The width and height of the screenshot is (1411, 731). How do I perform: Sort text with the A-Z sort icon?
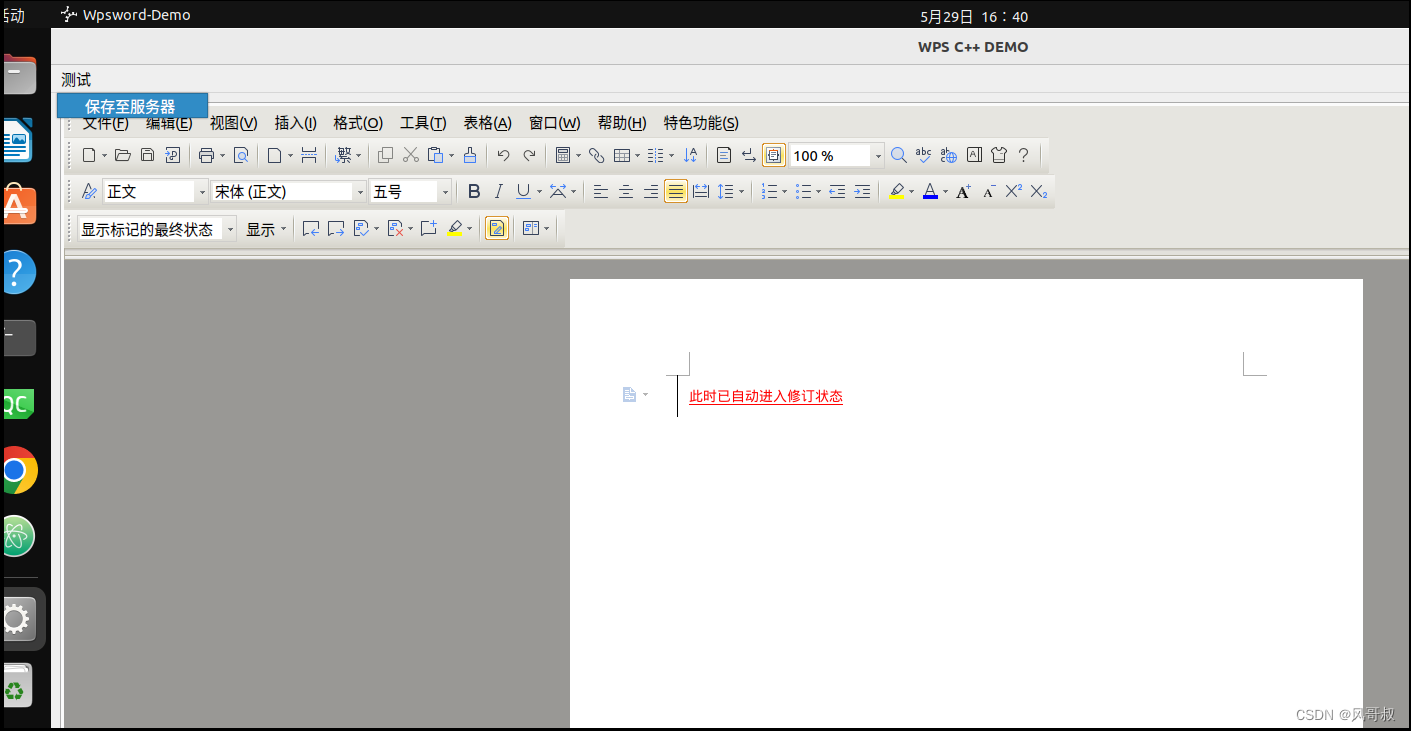coord(690,155)
